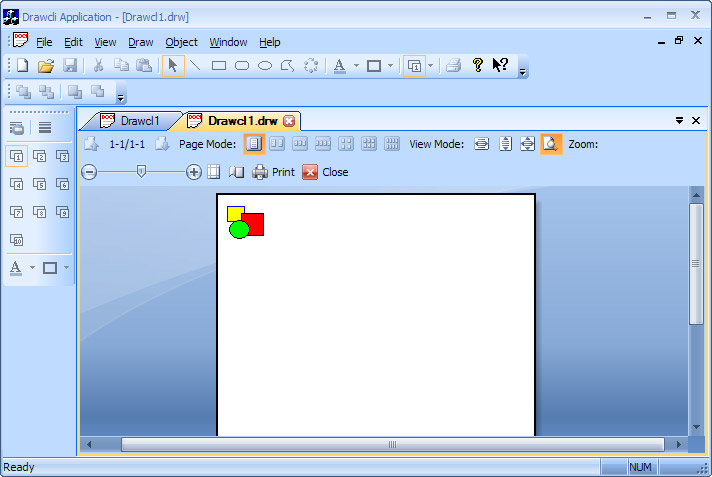The width and height of the screenshot is (712, 477).
Task: Open the View menu
Action: point(105,42)
